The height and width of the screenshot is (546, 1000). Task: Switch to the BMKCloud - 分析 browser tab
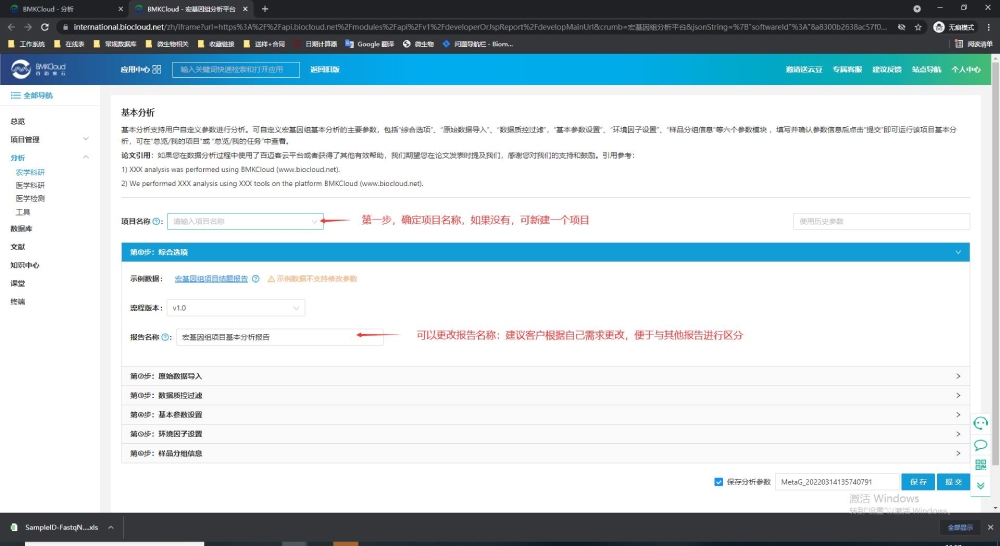click(60, 8)
